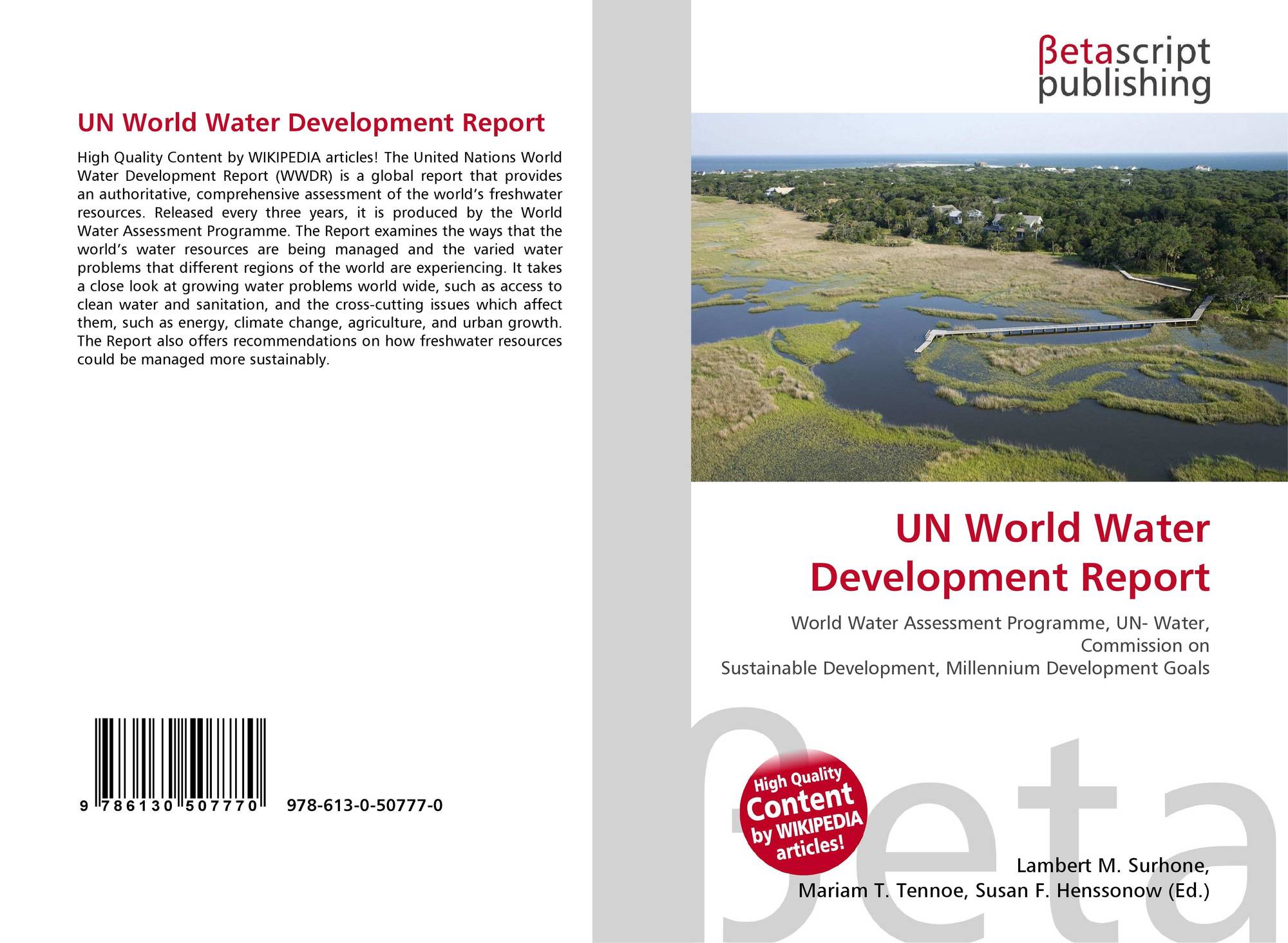
Task: Click the barcode digits beneath the bars
Action: [x=169, y=806]
